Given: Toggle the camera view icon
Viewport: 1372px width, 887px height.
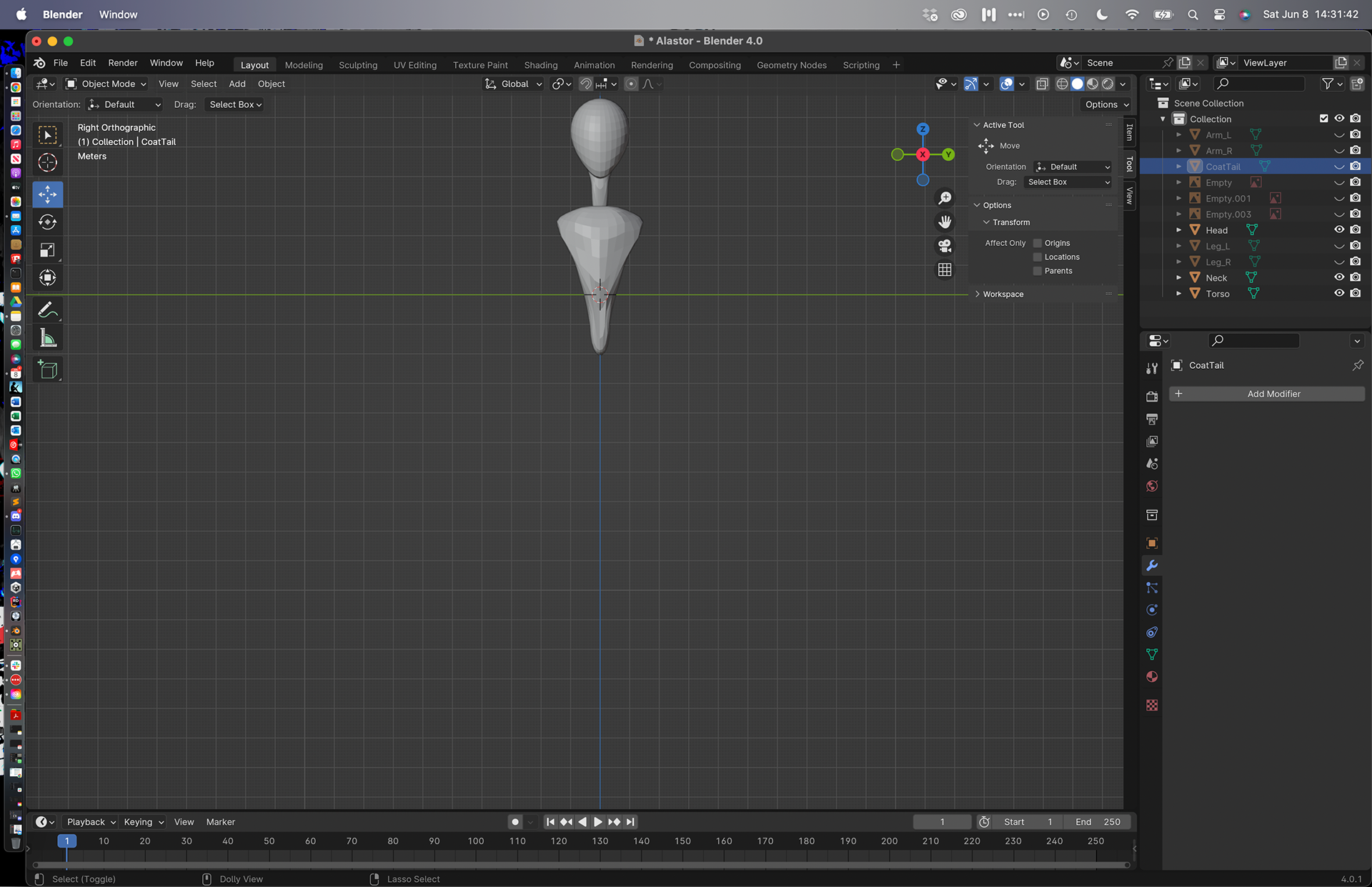Looking at the screenshot, I should pos(945,246).
